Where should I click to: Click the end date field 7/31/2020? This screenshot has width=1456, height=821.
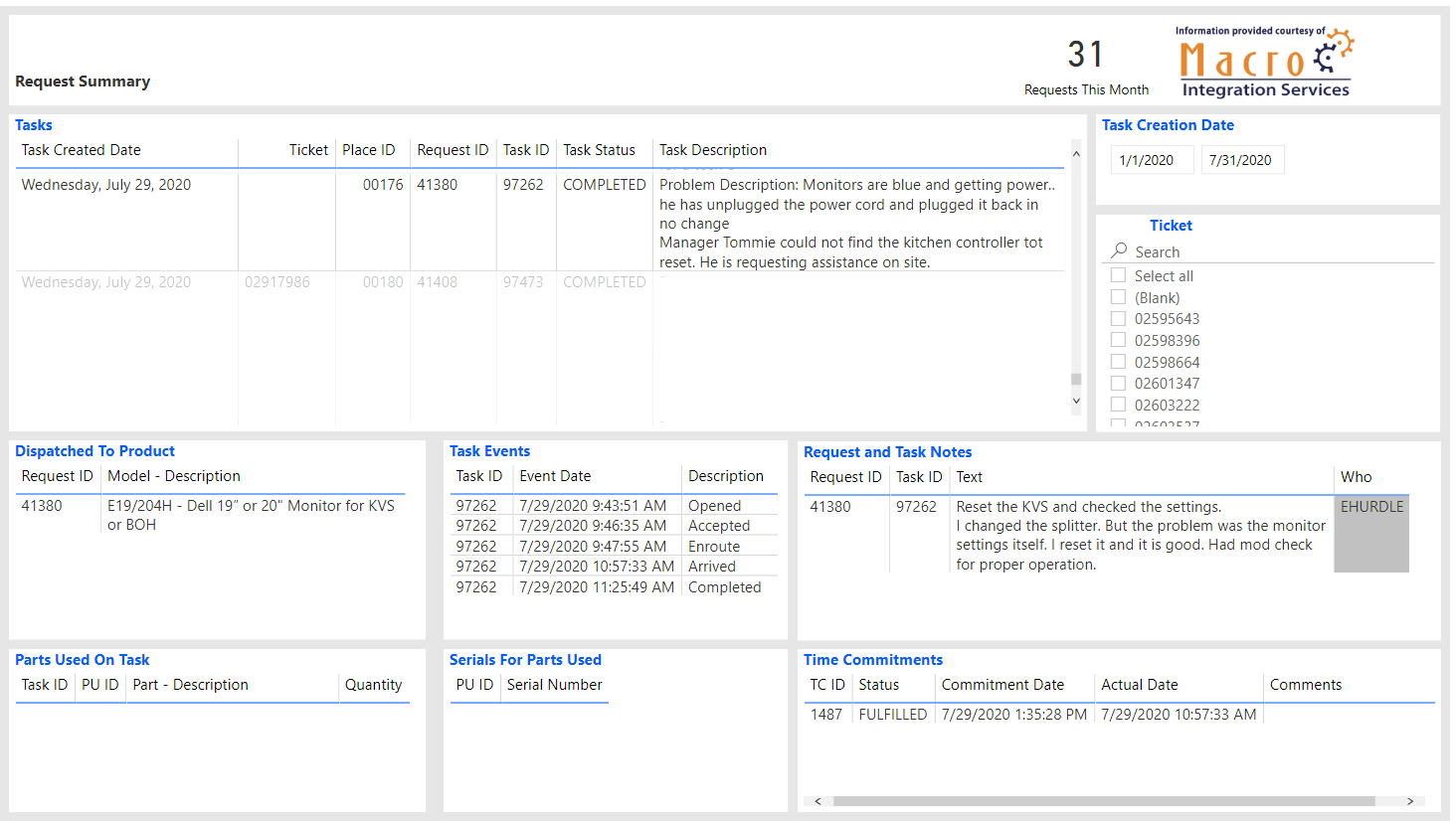pyautogui.click(x=1241, y=160)
